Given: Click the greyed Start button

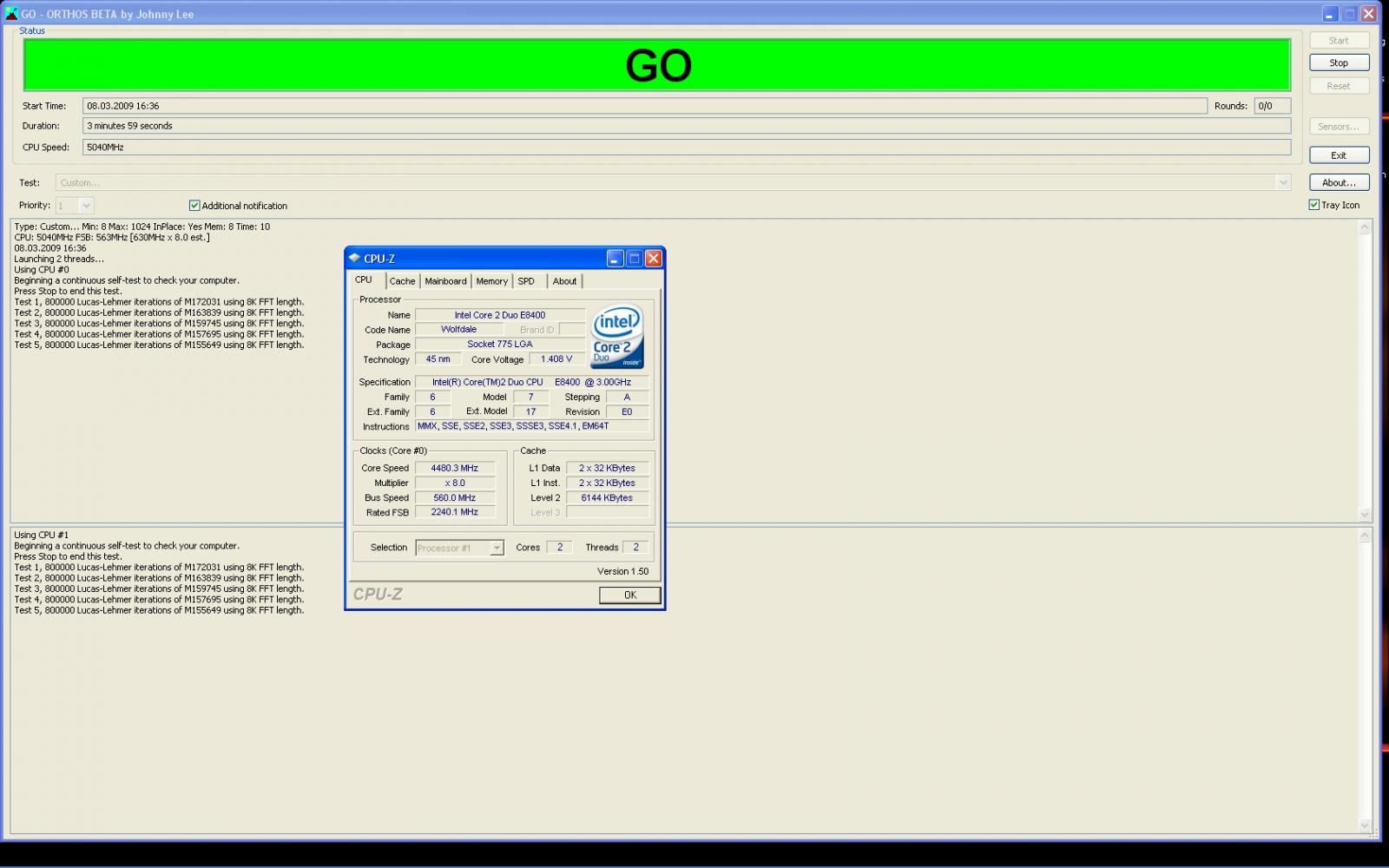Looking at the screenshot, I should [1339, 40].
